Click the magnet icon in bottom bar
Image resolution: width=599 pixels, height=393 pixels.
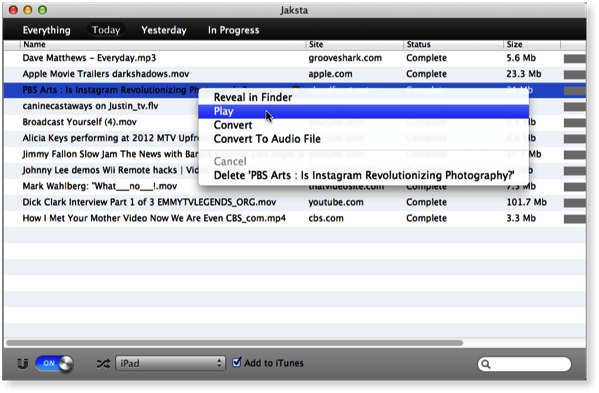(23, 363)
